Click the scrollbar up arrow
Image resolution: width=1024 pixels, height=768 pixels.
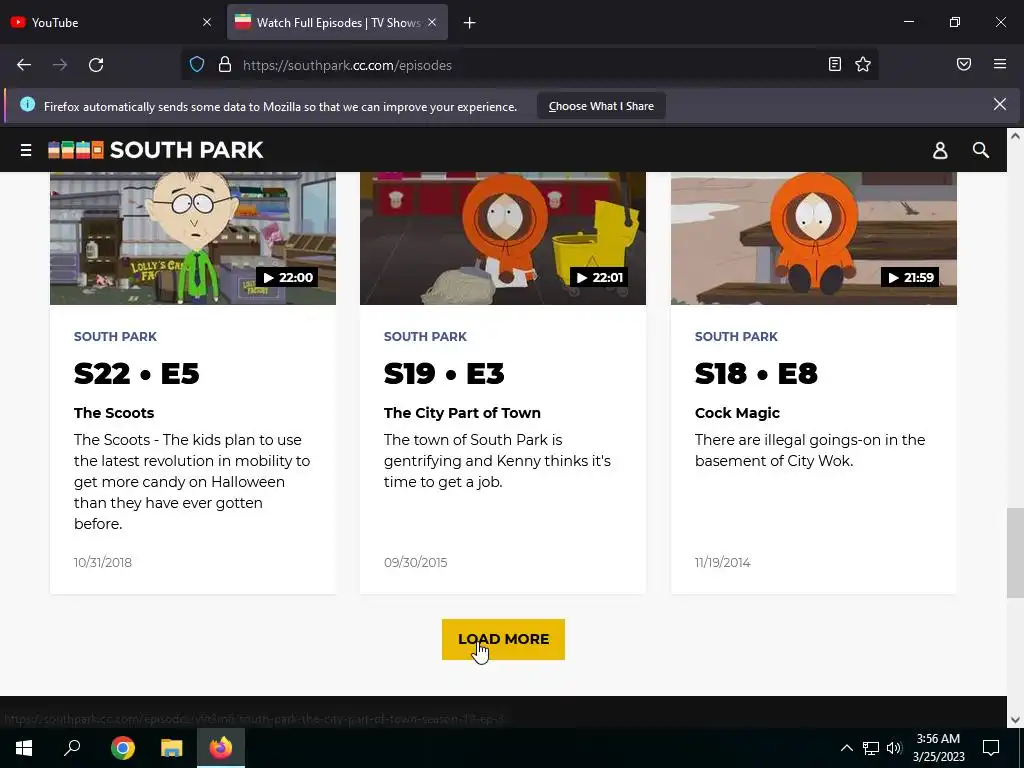[1015, 136]
